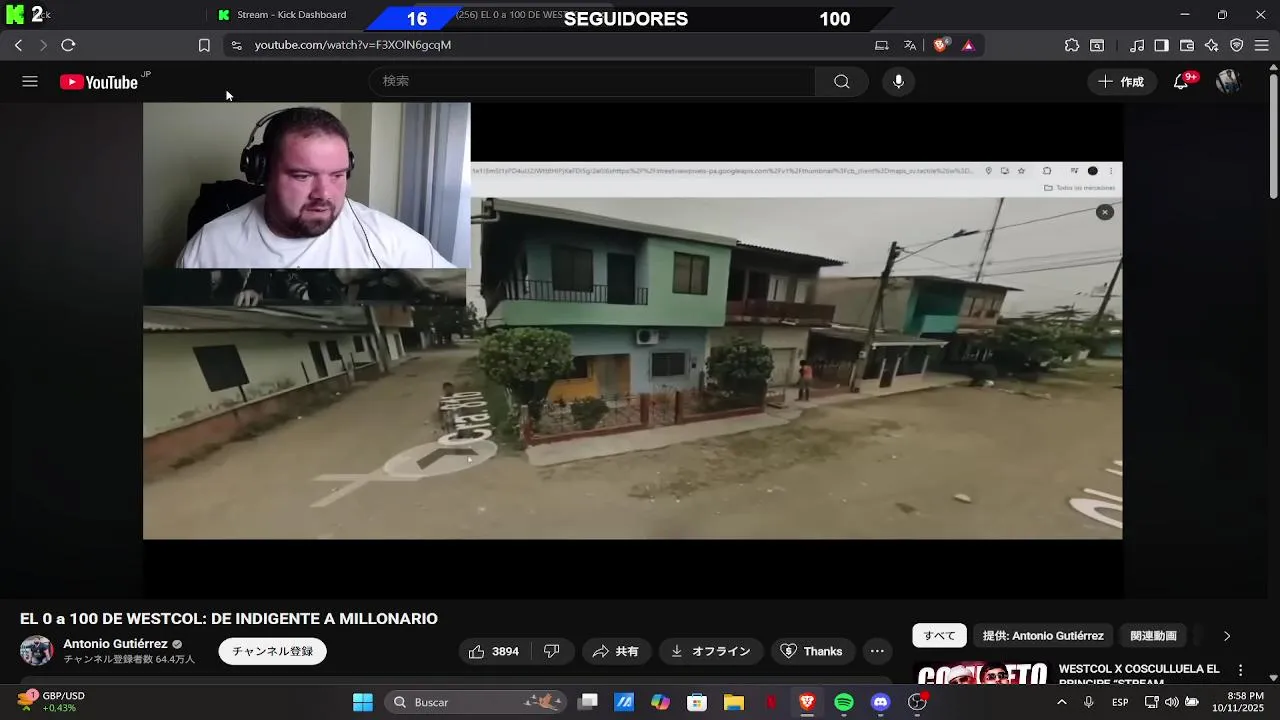Image resolution: width=1280 pixels, height=720 pixels.
Task: Go back in the browser
Action: click(18, 45)
